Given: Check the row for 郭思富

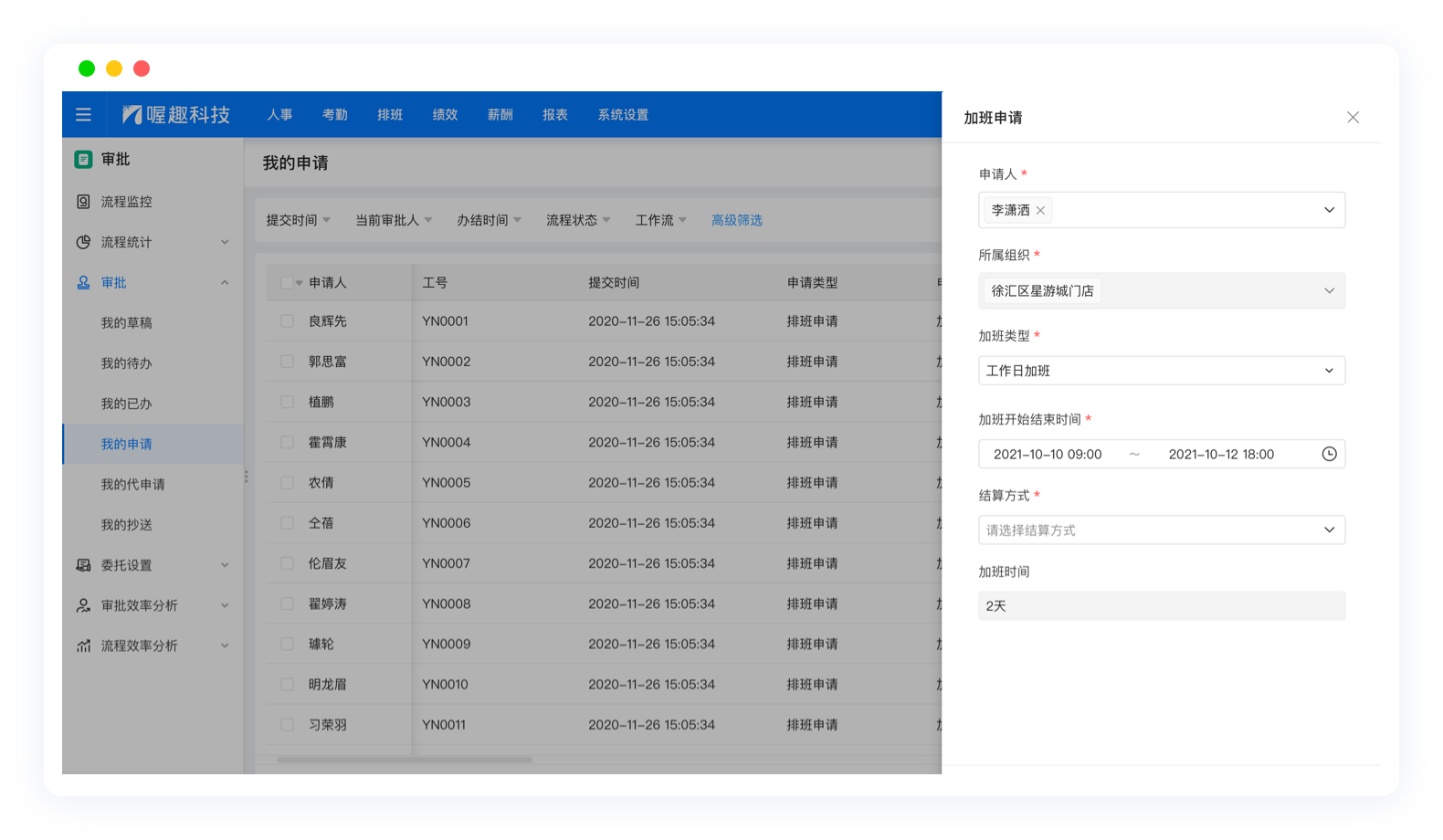Looking at the screenshot, I should click(x=287, y=362).
